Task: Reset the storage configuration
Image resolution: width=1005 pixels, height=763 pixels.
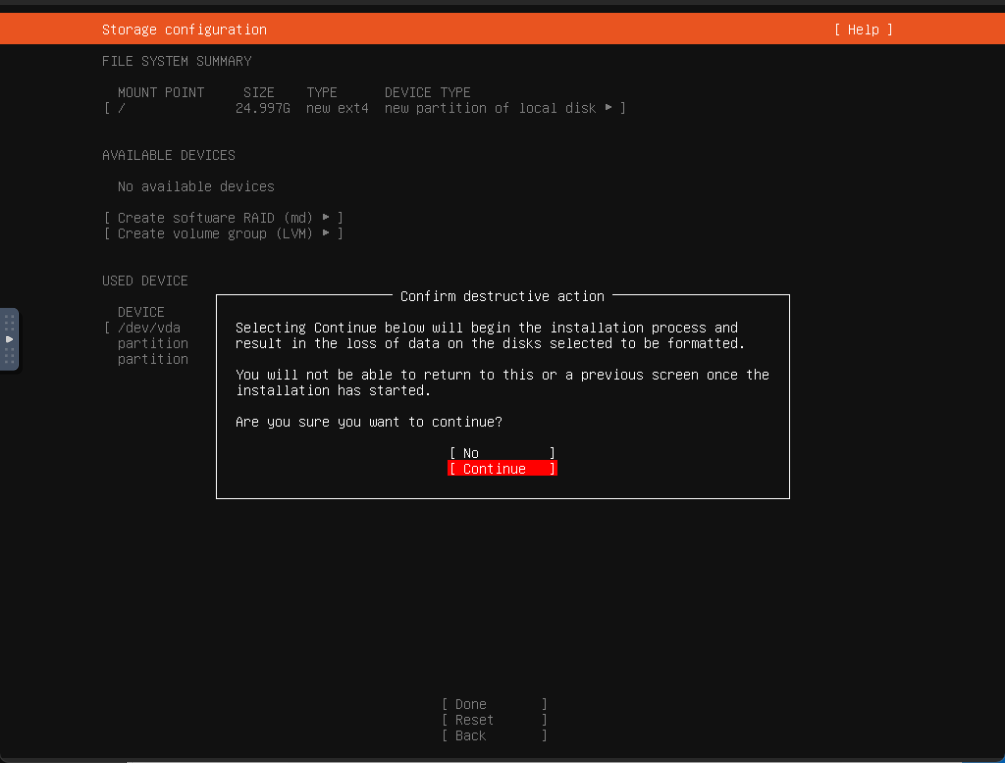Action: pos(494,720)
